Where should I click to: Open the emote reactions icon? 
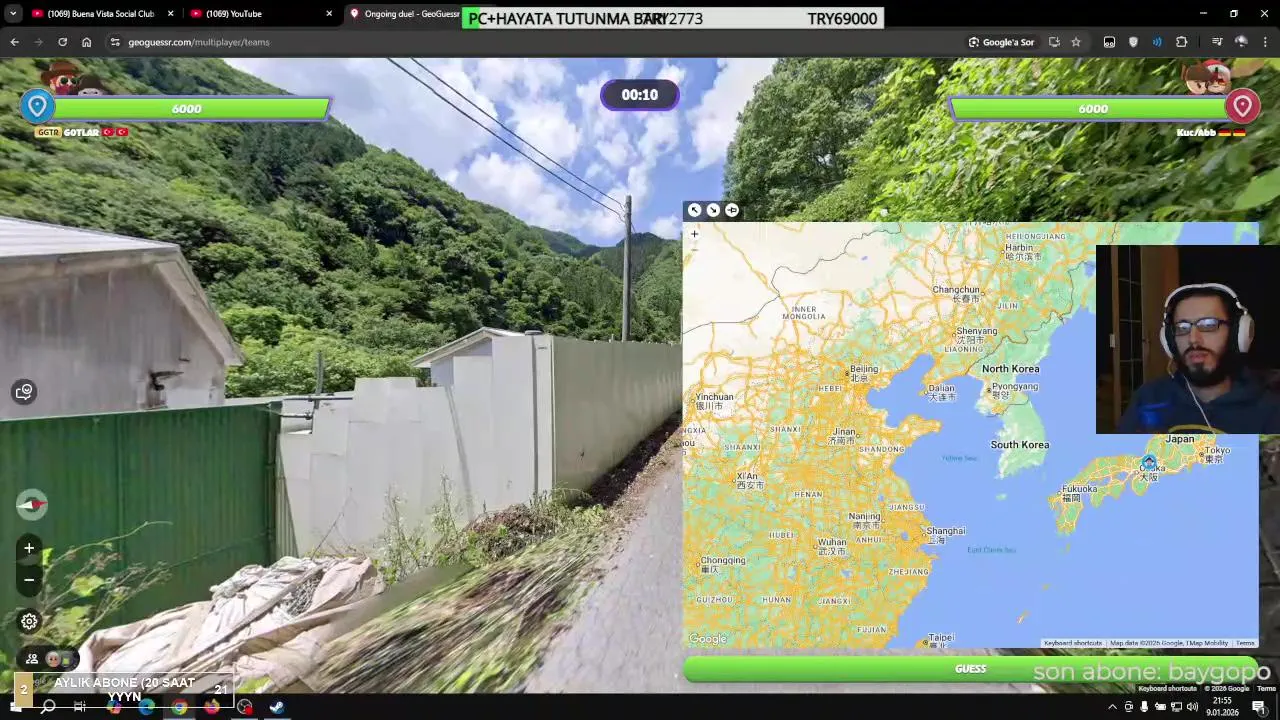click(25, 391)
